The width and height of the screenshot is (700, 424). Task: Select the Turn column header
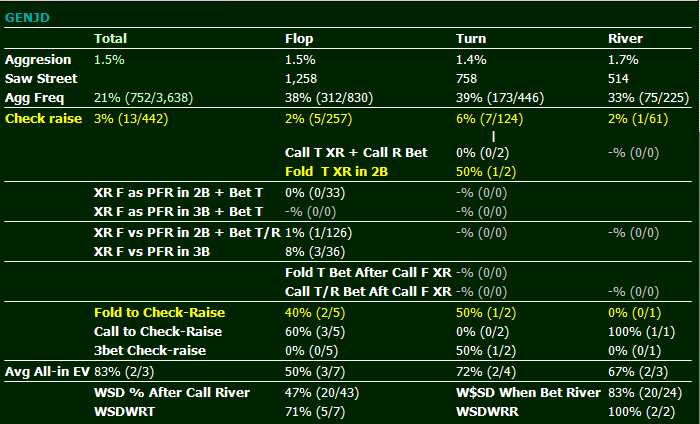click(471, 39)
